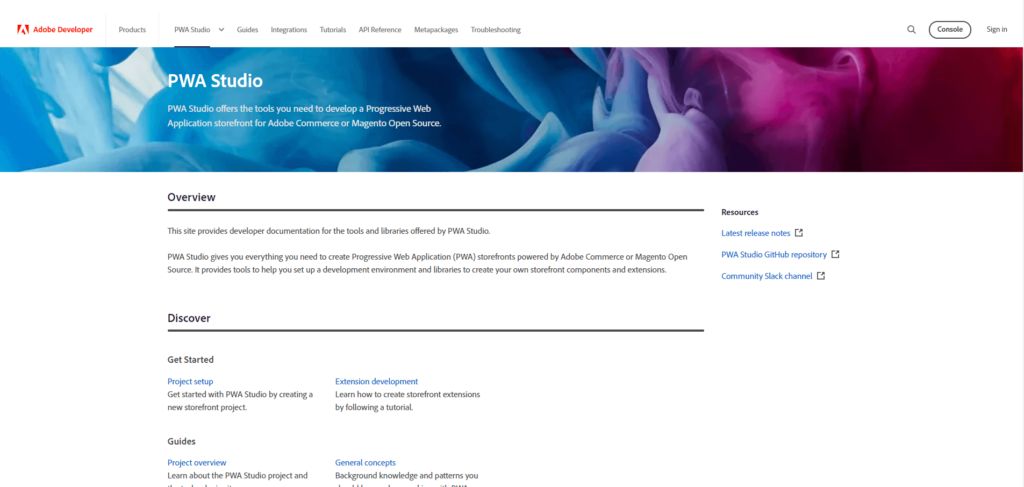Click external link icon beside PWA Studio GitHub repository
Viewport: 1024px width, 487px height.
[835, 255]
